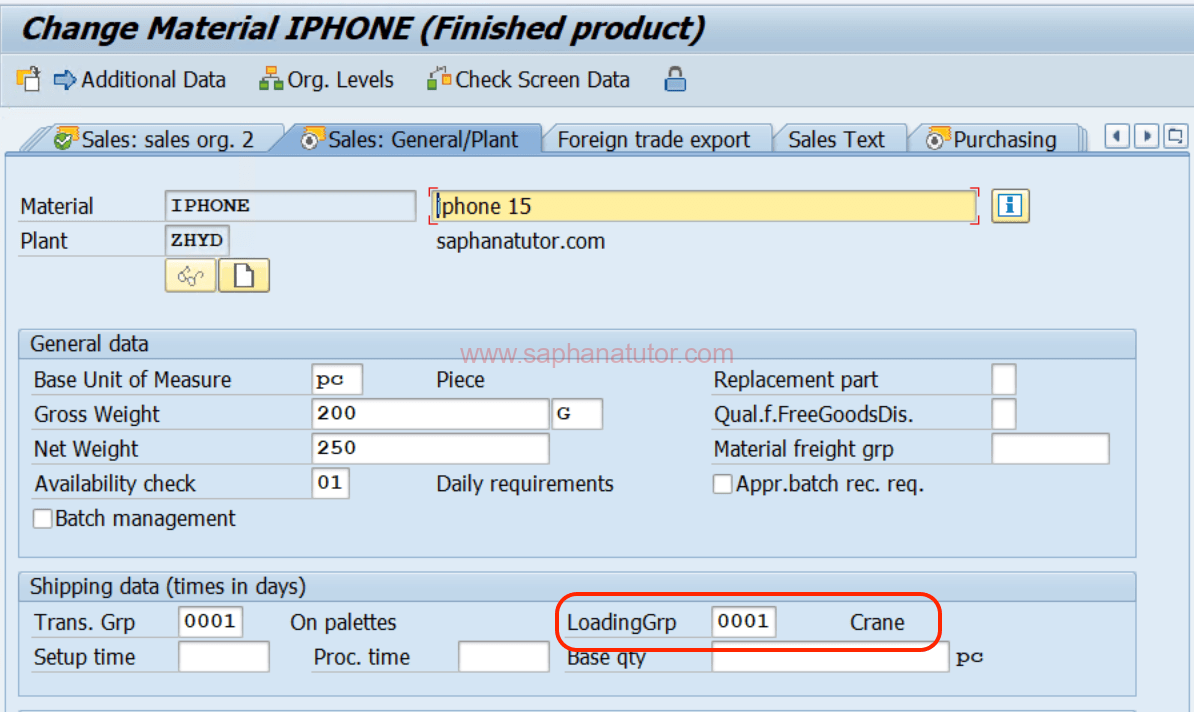This screenshot has width=1194, height=712.
Task: Click the Piece unit description text
Action: point(460,379)
